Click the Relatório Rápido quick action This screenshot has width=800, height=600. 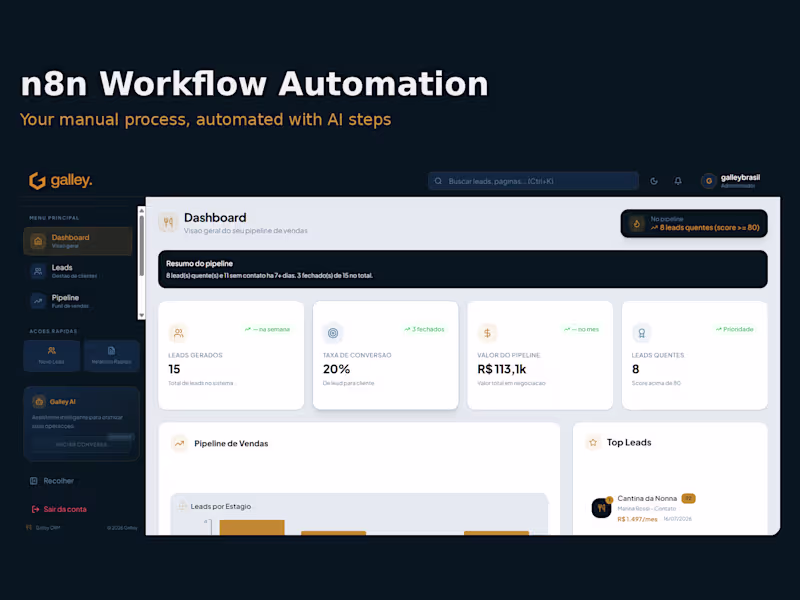pyautogui.click(x=112, y=355)
